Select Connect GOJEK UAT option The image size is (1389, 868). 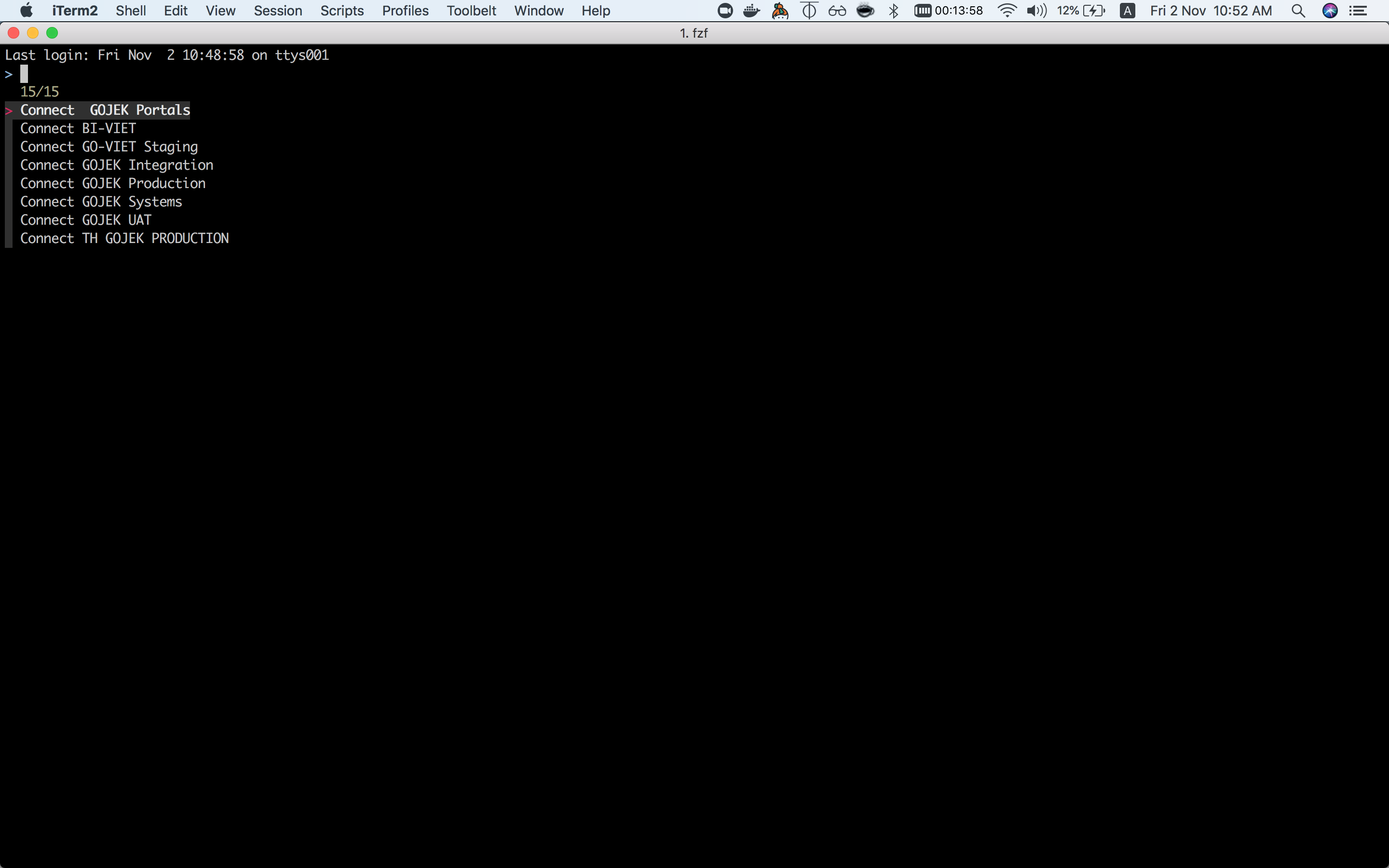[86, 219]
